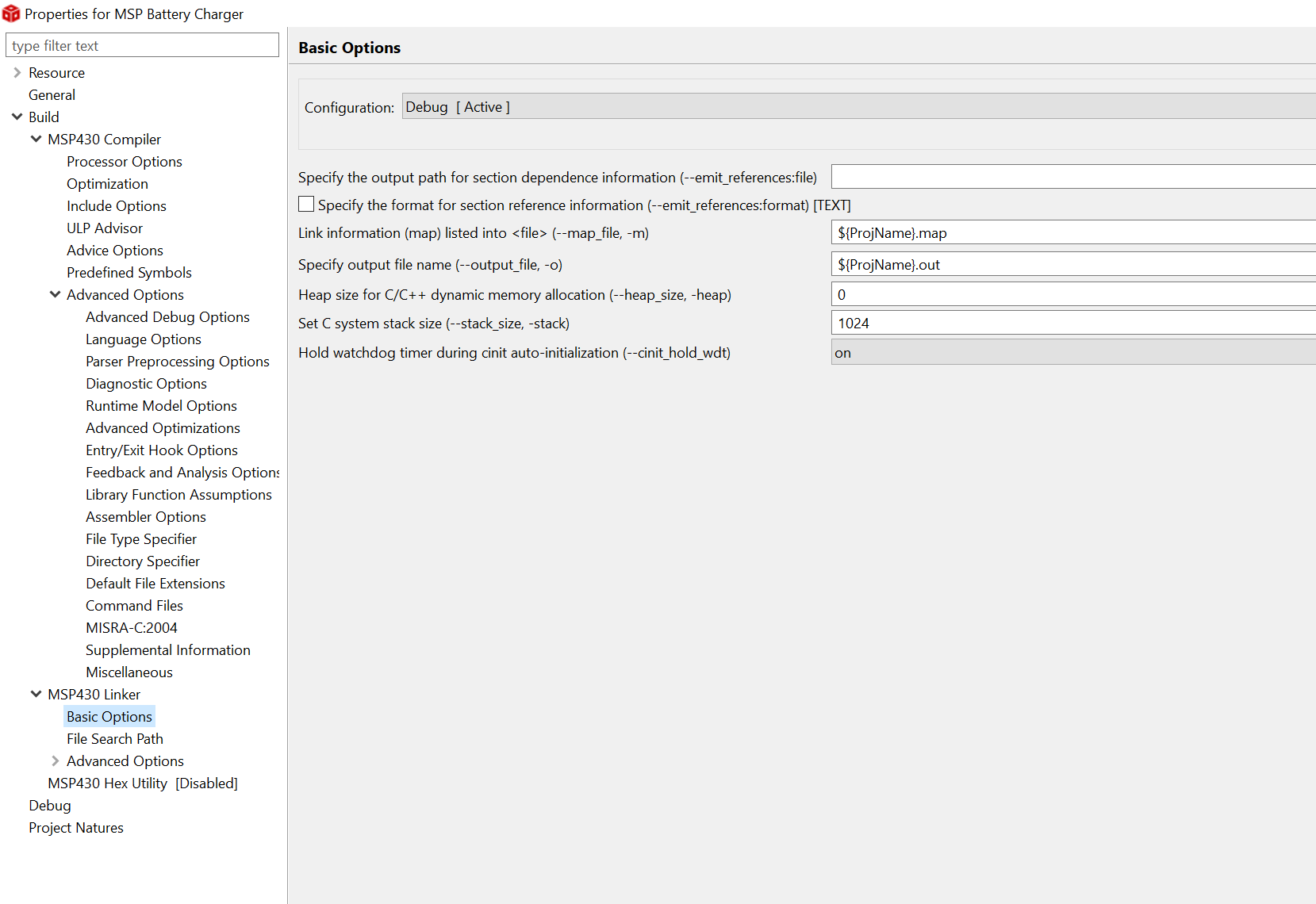Click the stack size field showing 1024
This screenshot has height=904, width=1316.
(x=1071, y=324)
